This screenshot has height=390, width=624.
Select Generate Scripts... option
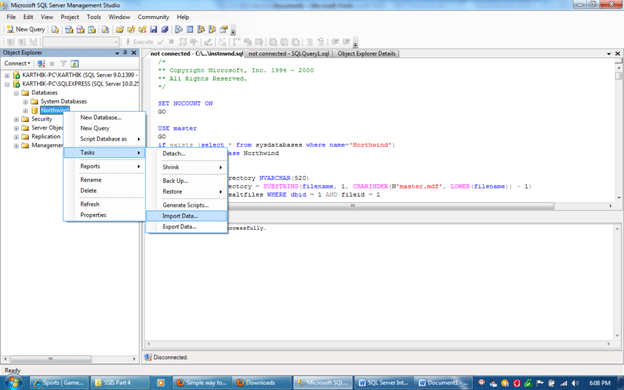(x=187, y=205)
